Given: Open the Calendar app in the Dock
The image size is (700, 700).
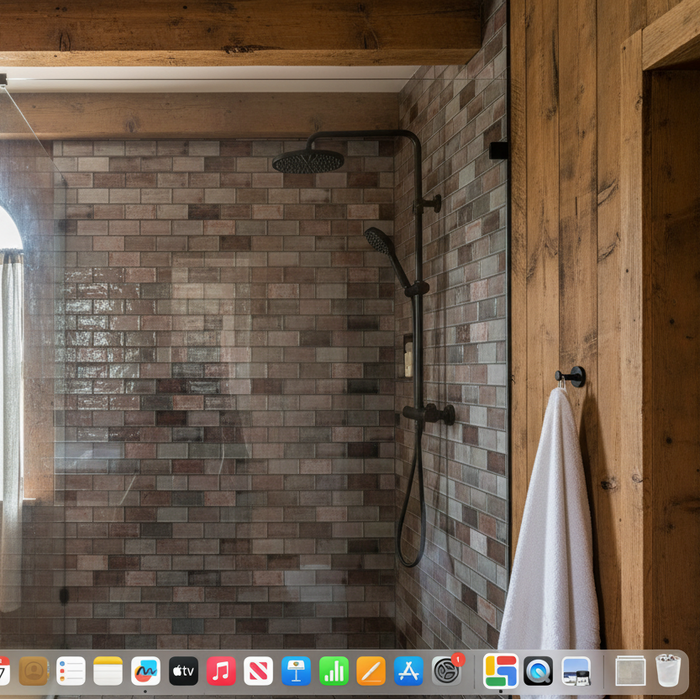Looking at the screenshot, I should [3, 670].
